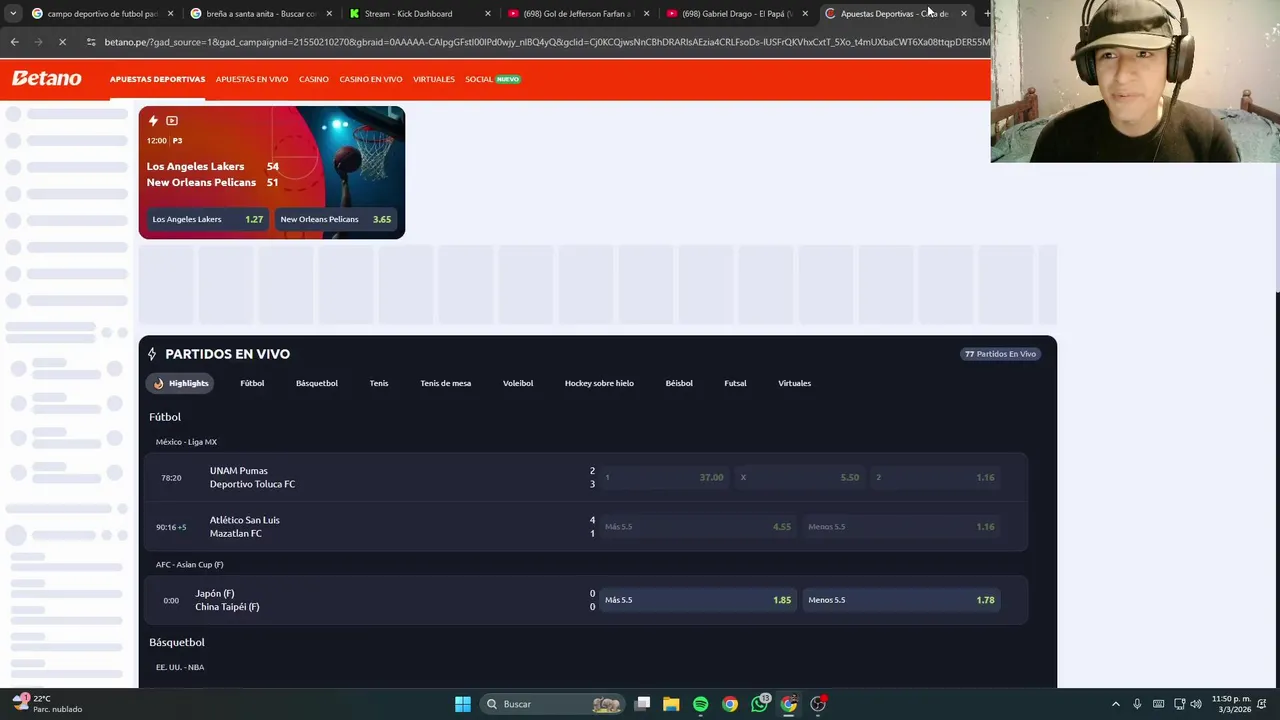The image size is (1280, 720).
Task: Click AFC - Asian Cup (F) league label
Action: click(190, 565)
